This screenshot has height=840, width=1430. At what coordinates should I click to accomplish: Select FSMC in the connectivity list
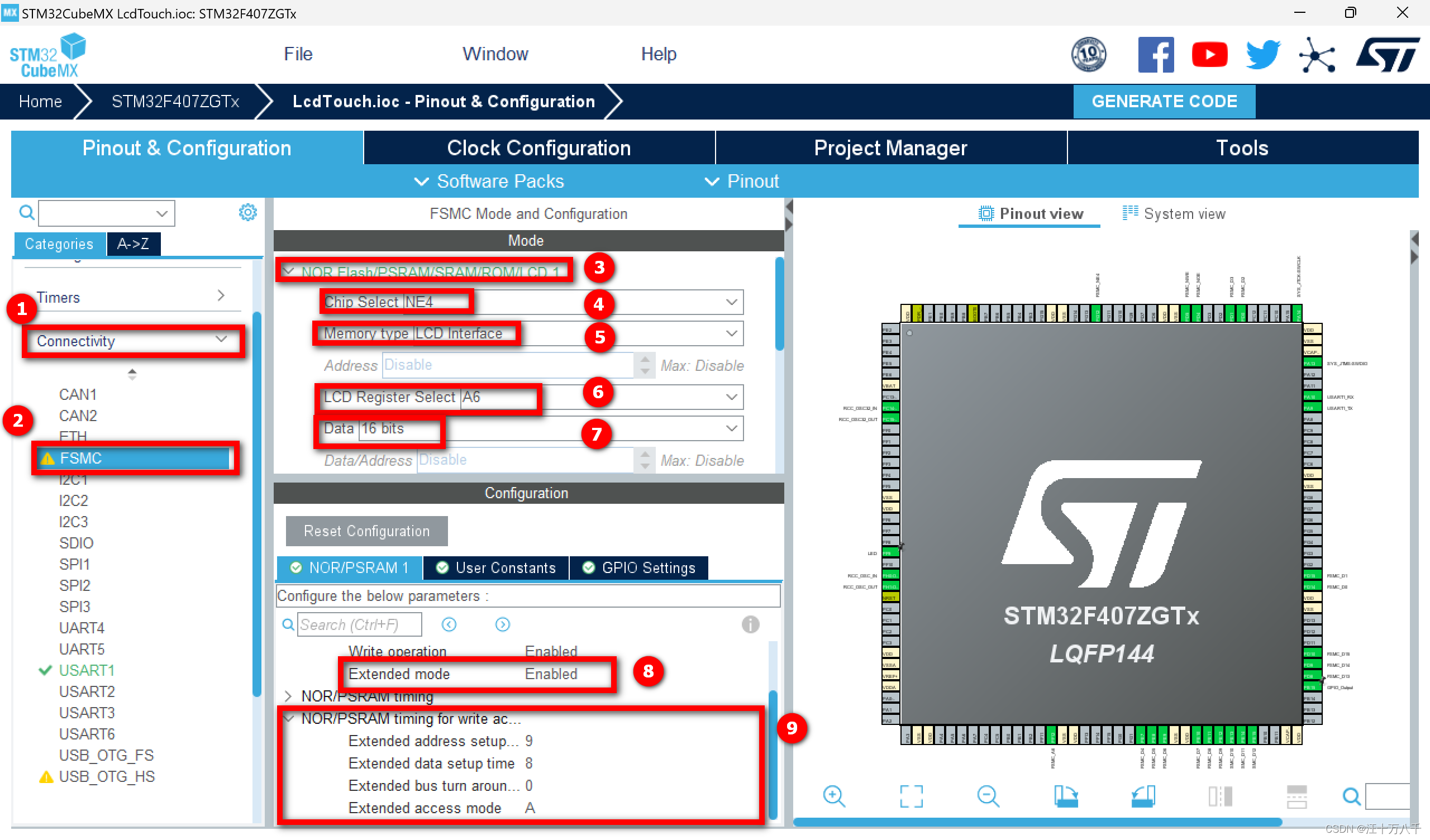[x=135, y=459]
